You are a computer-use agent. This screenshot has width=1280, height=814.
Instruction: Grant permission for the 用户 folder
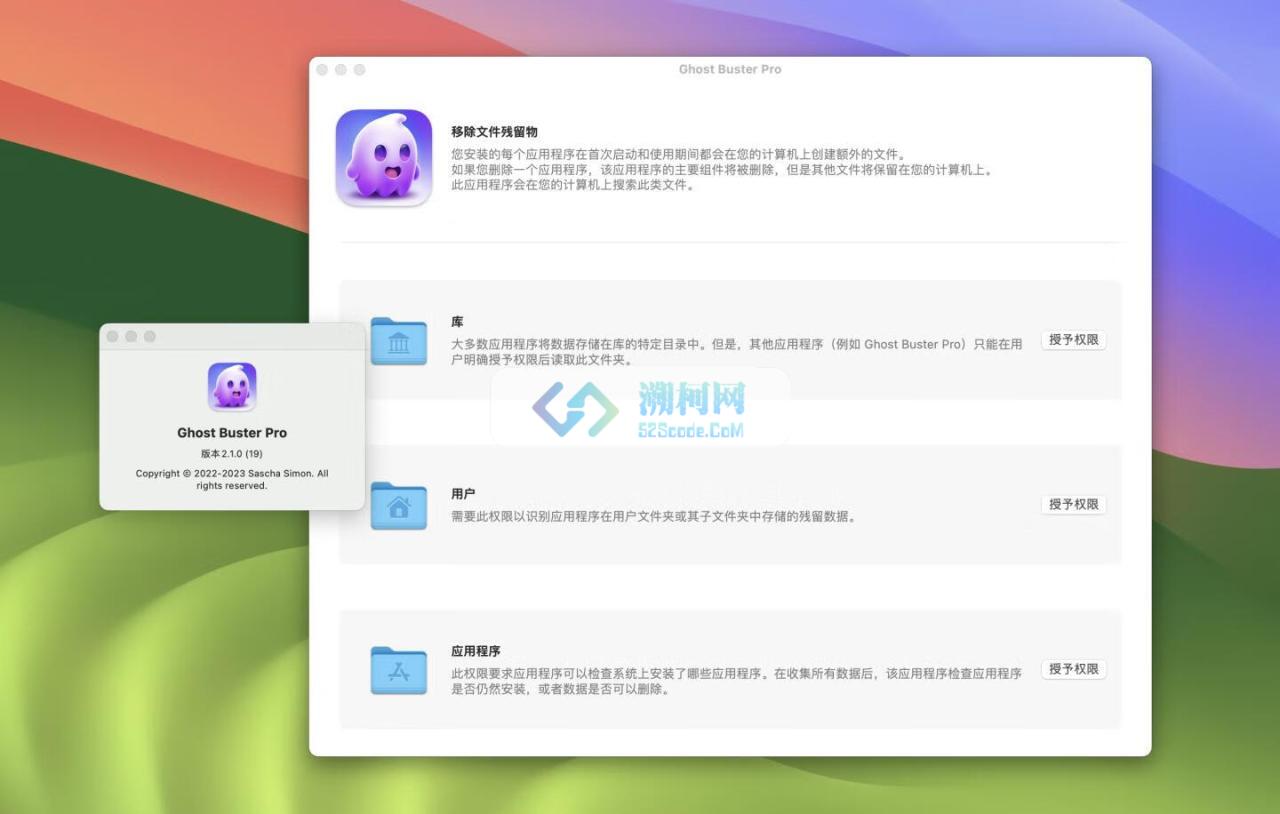click(x=1074, y=505)
